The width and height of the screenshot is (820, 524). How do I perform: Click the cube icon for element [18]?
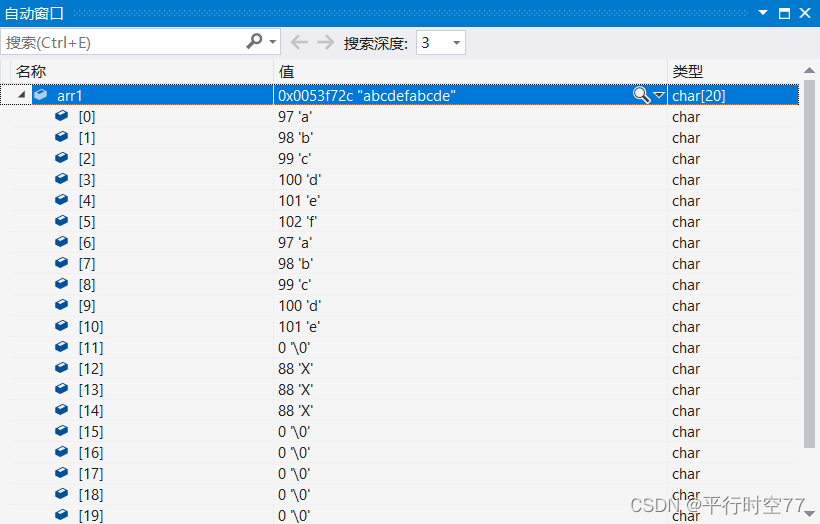pyautogui.click(x=62, y=493)
